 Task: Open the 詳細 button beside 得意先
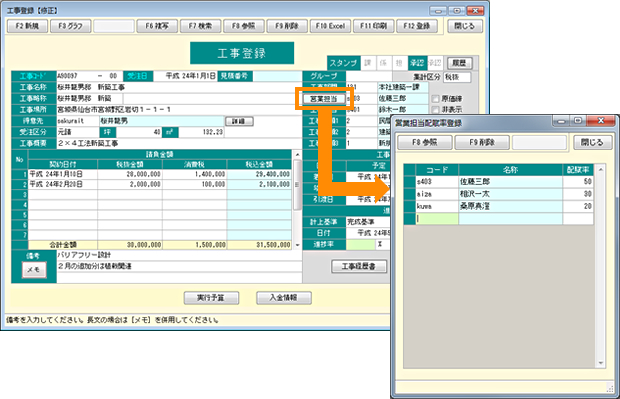pos(239,121)
